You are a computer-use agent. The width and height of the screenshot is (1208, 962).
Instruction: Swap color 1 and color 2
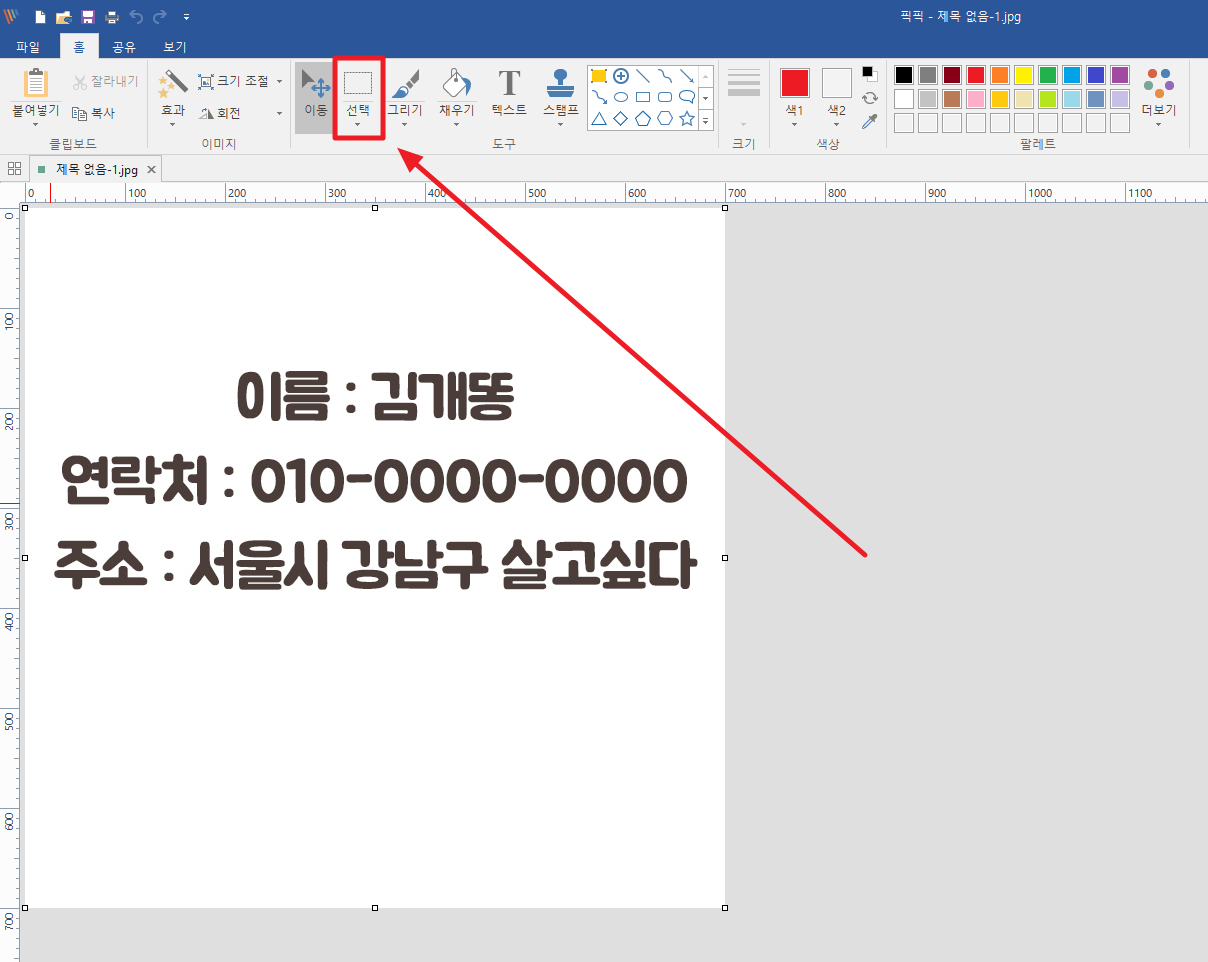[870, 98]
